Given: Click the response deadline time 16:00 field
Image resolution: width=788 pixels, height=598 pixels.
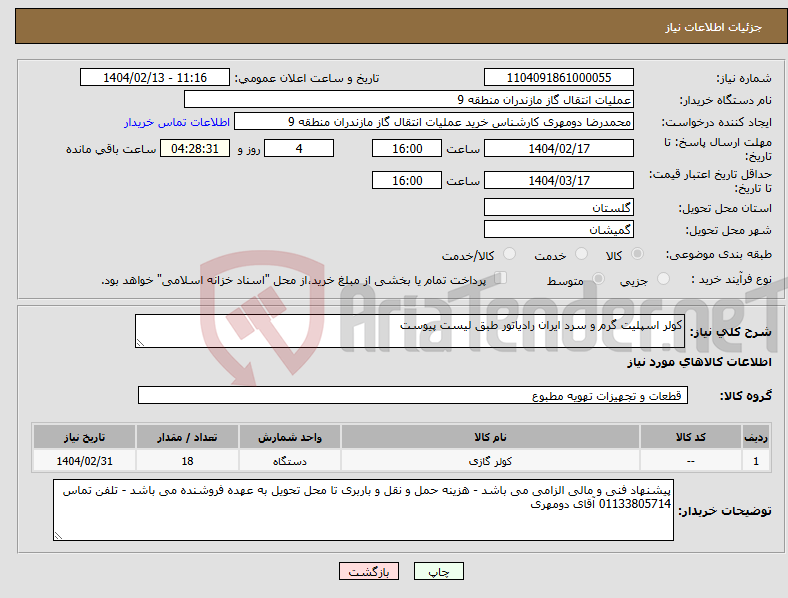Looking at the screenshot, I should [x=407, y=148].
